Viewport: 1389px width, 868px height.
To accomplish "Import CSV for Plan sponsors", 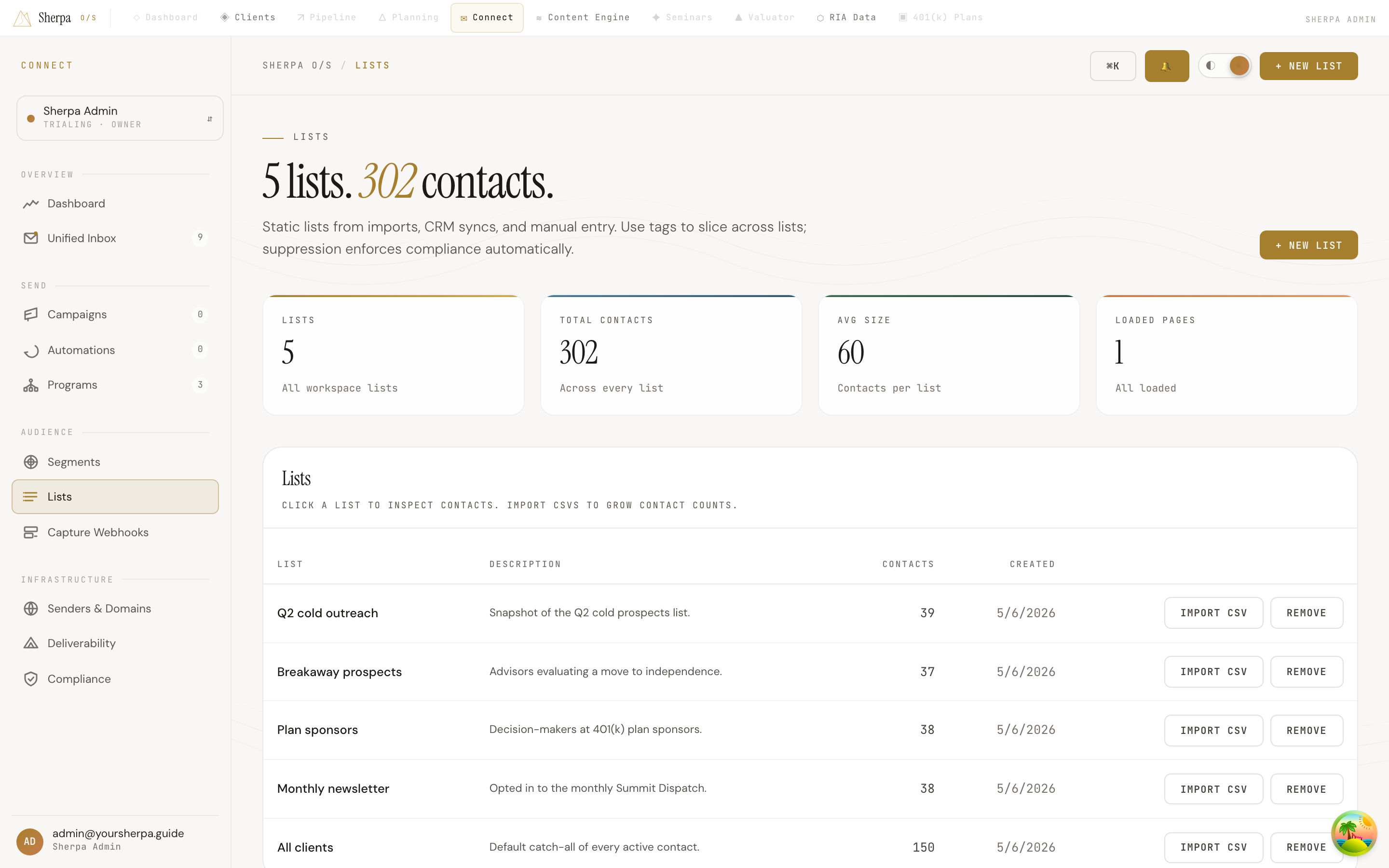I will pos(1213,730).
